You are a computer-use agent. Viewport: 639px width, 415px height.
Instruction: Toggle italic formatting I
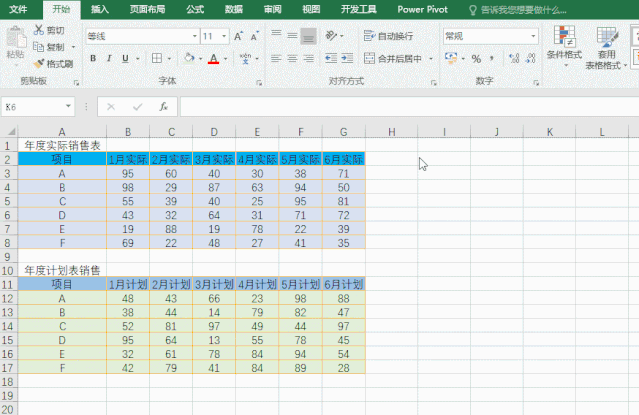[109, 58]
